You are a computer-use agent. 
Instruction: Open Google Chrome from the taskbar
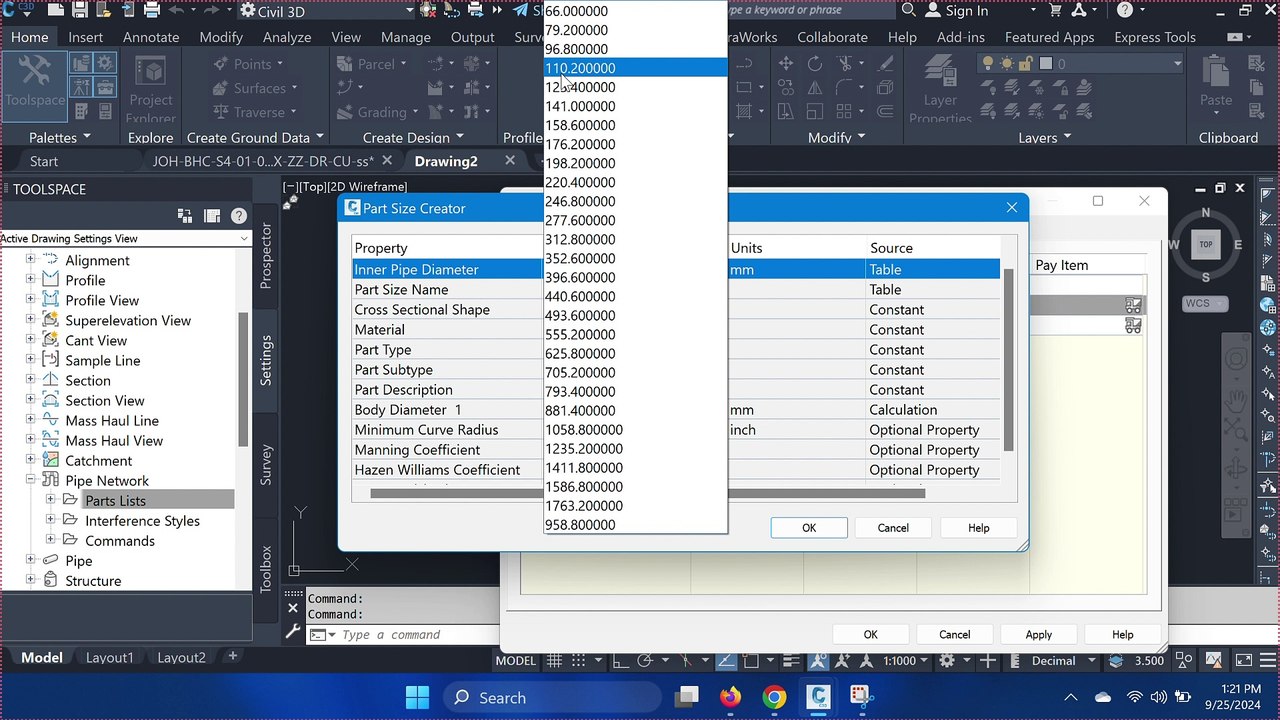pos(774,697)
